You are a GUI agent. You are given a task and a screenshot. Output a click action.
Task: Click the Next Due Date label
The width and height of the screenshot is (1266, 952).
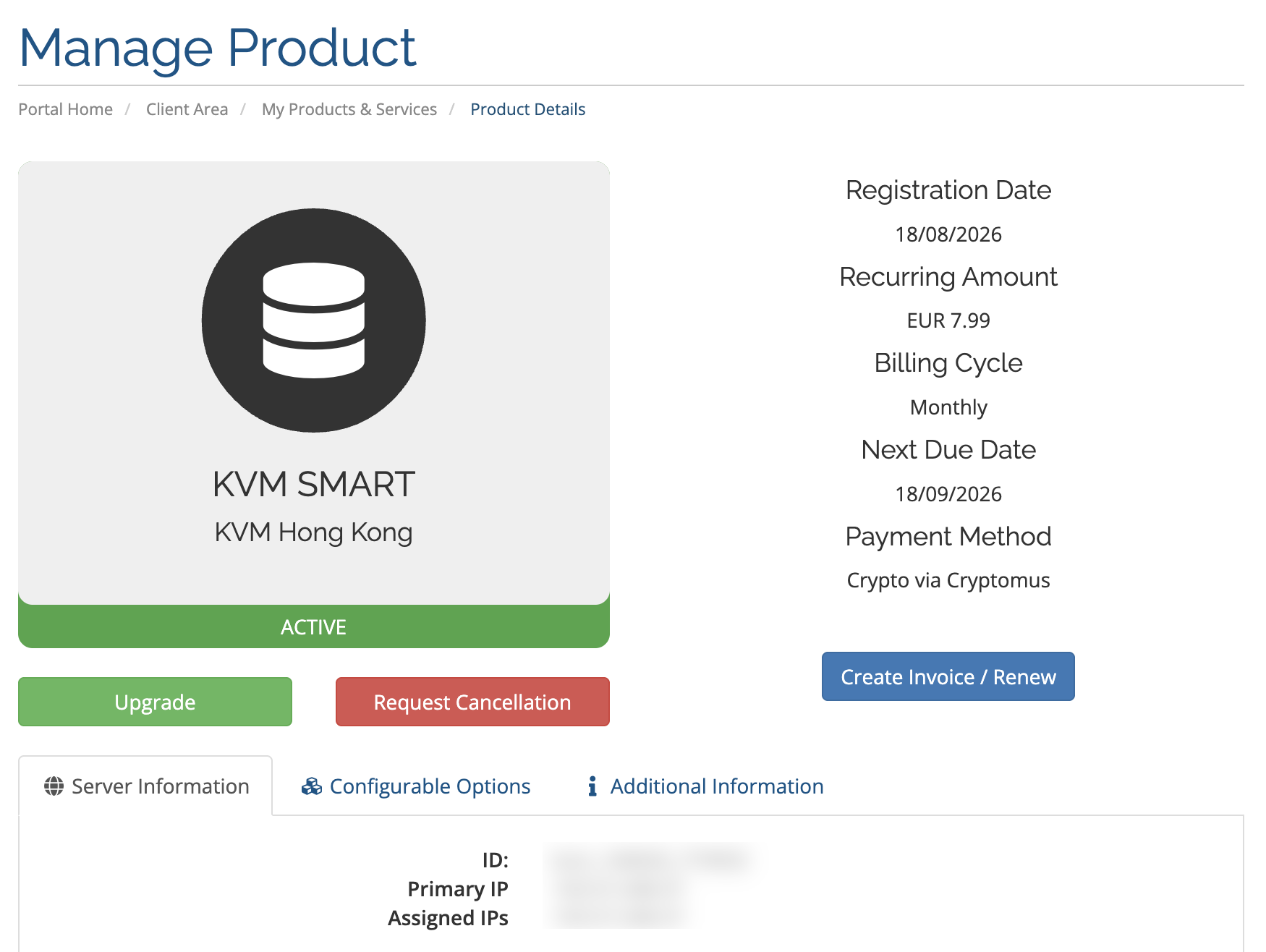(x=948, y=450)
